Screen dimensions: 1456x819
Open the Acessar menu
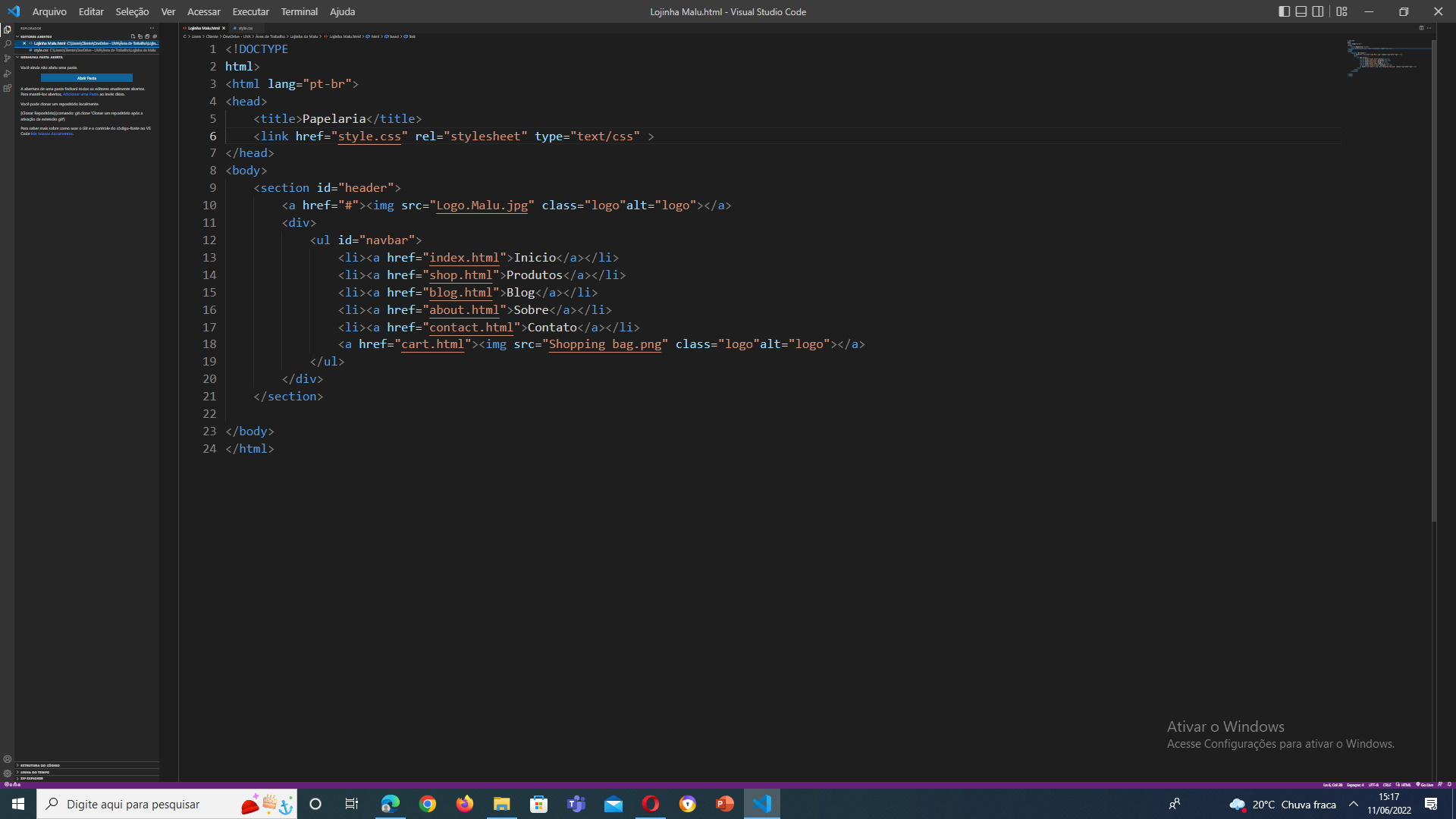(x=204, y=11)
